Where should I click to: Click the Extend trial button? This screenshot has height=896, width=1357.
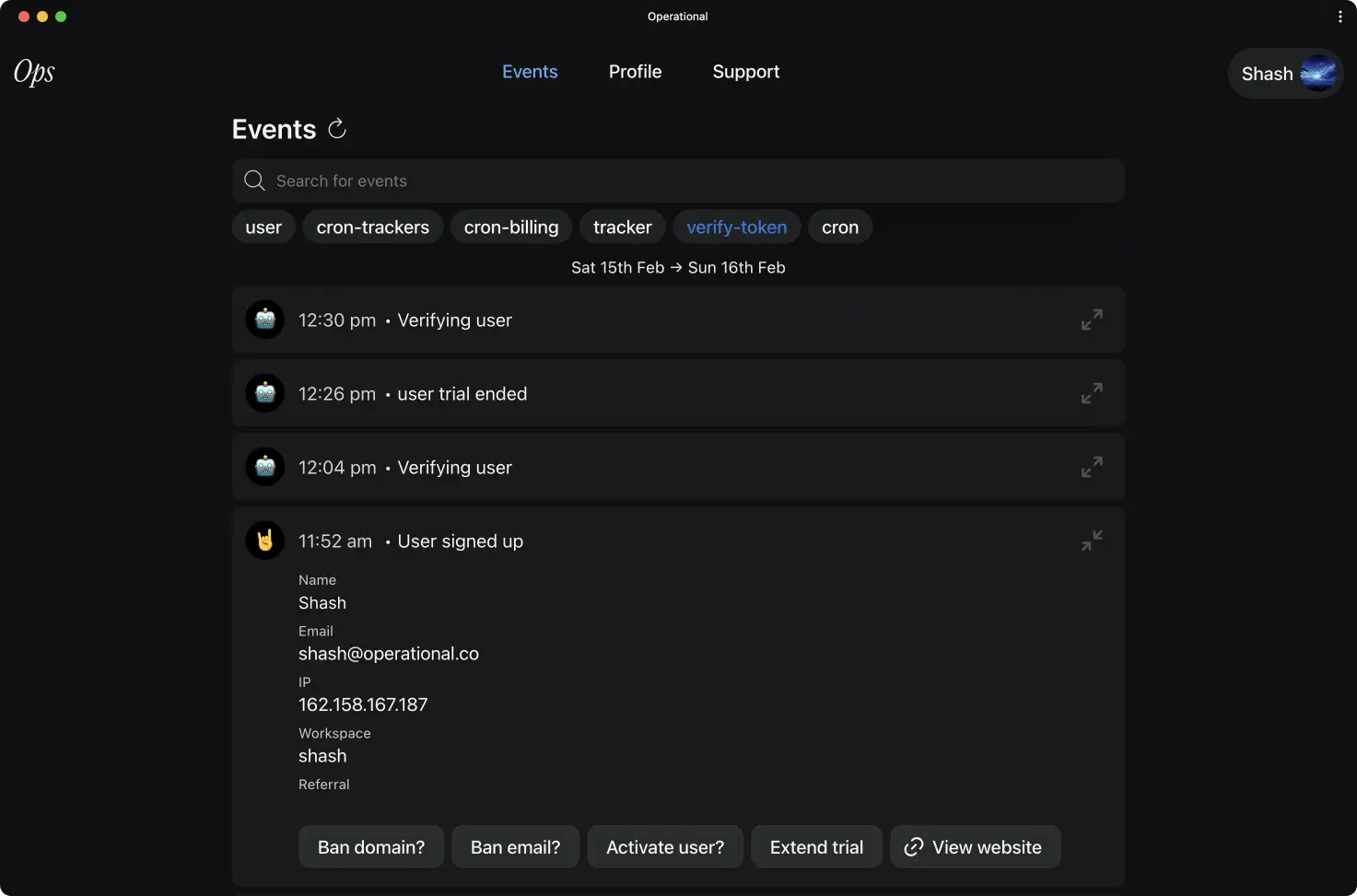tap(816, 846)
